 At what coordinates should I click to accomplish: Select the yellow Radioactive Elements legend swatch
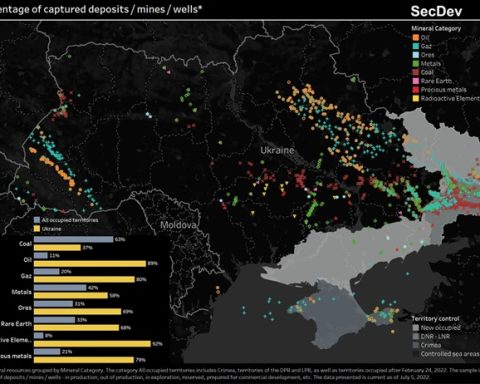pos(416,98)
